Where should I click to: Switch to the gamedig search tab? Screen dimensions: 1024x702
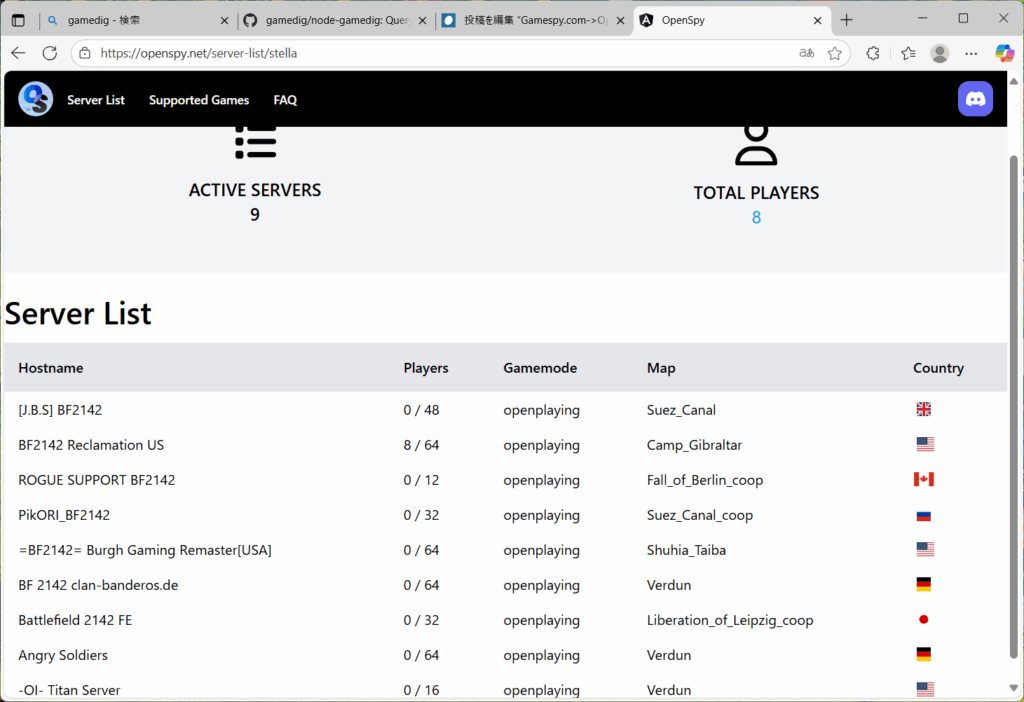tap(137, 20)
